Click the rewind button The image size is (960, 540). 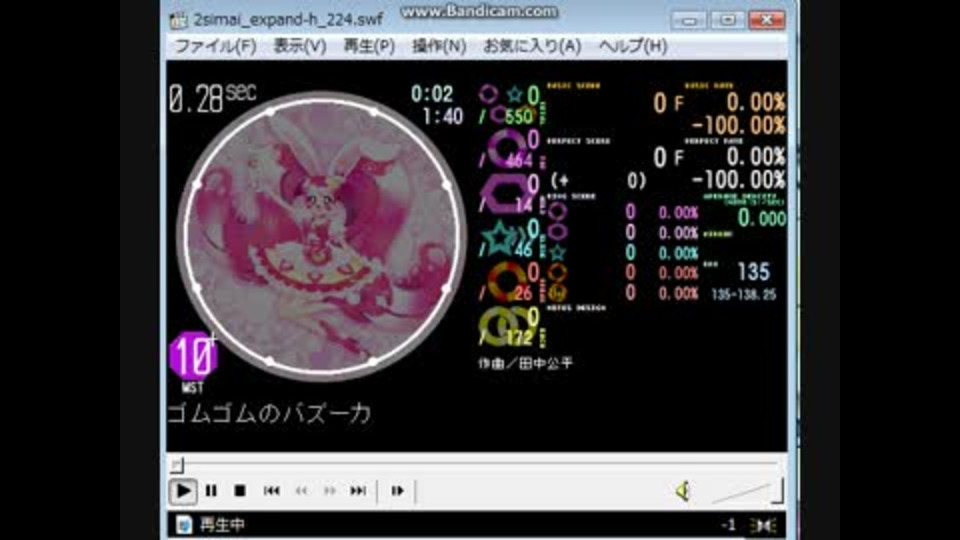click(301, 491)
